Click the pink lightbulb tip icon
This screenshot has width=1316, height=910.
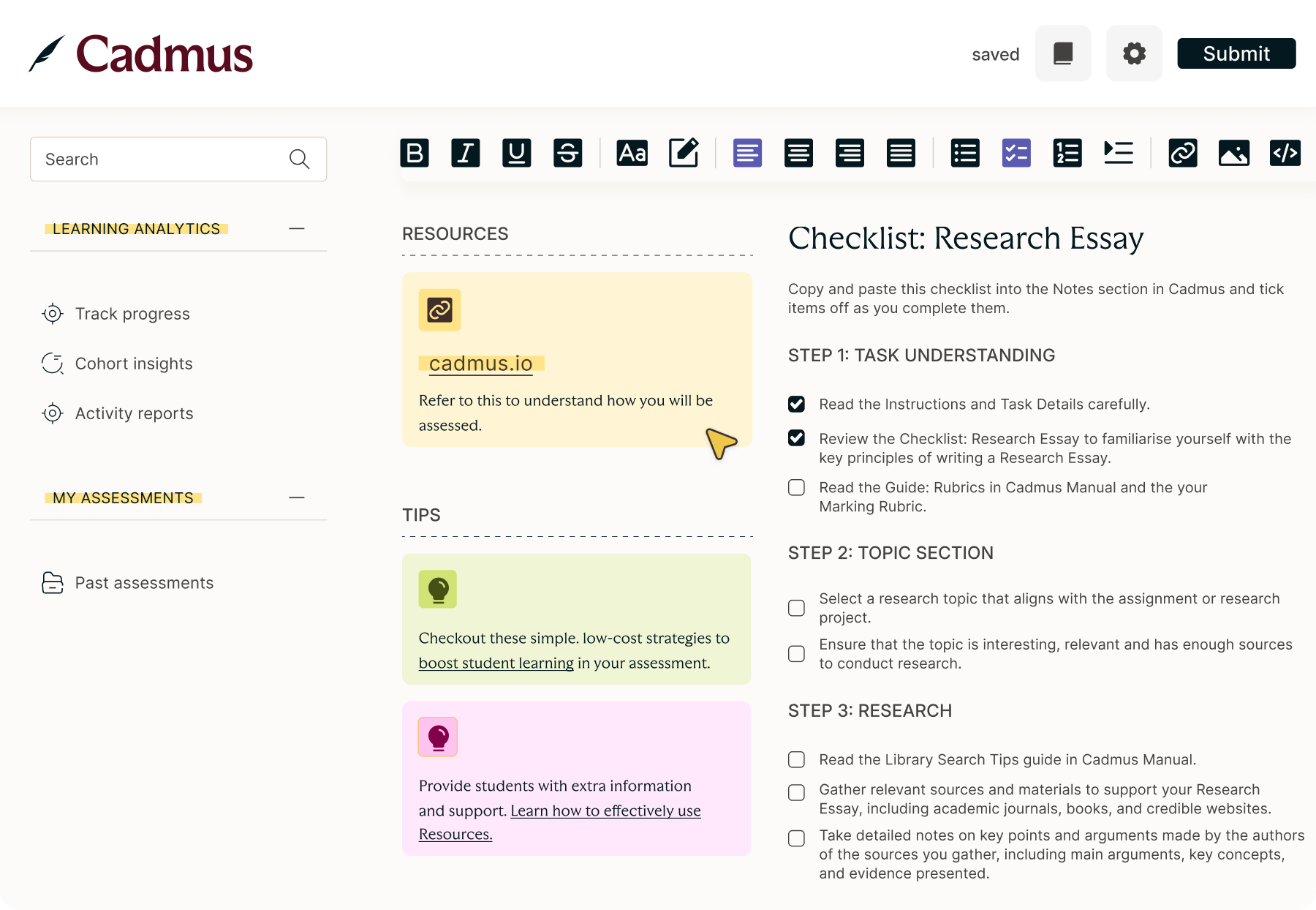click(438, 737)
